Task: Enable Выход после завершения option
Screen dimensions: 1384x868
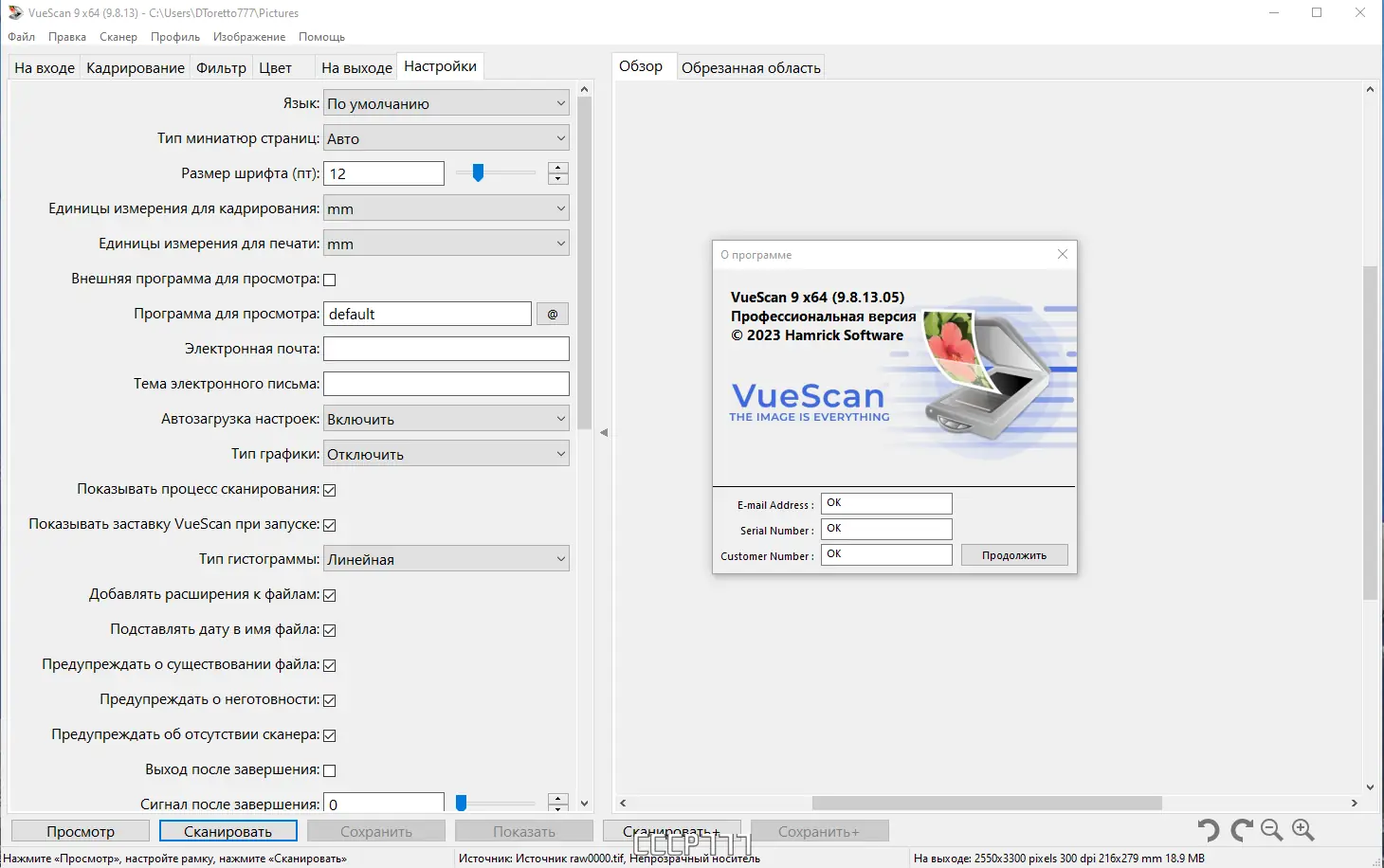Action: [x=329, y=769]
